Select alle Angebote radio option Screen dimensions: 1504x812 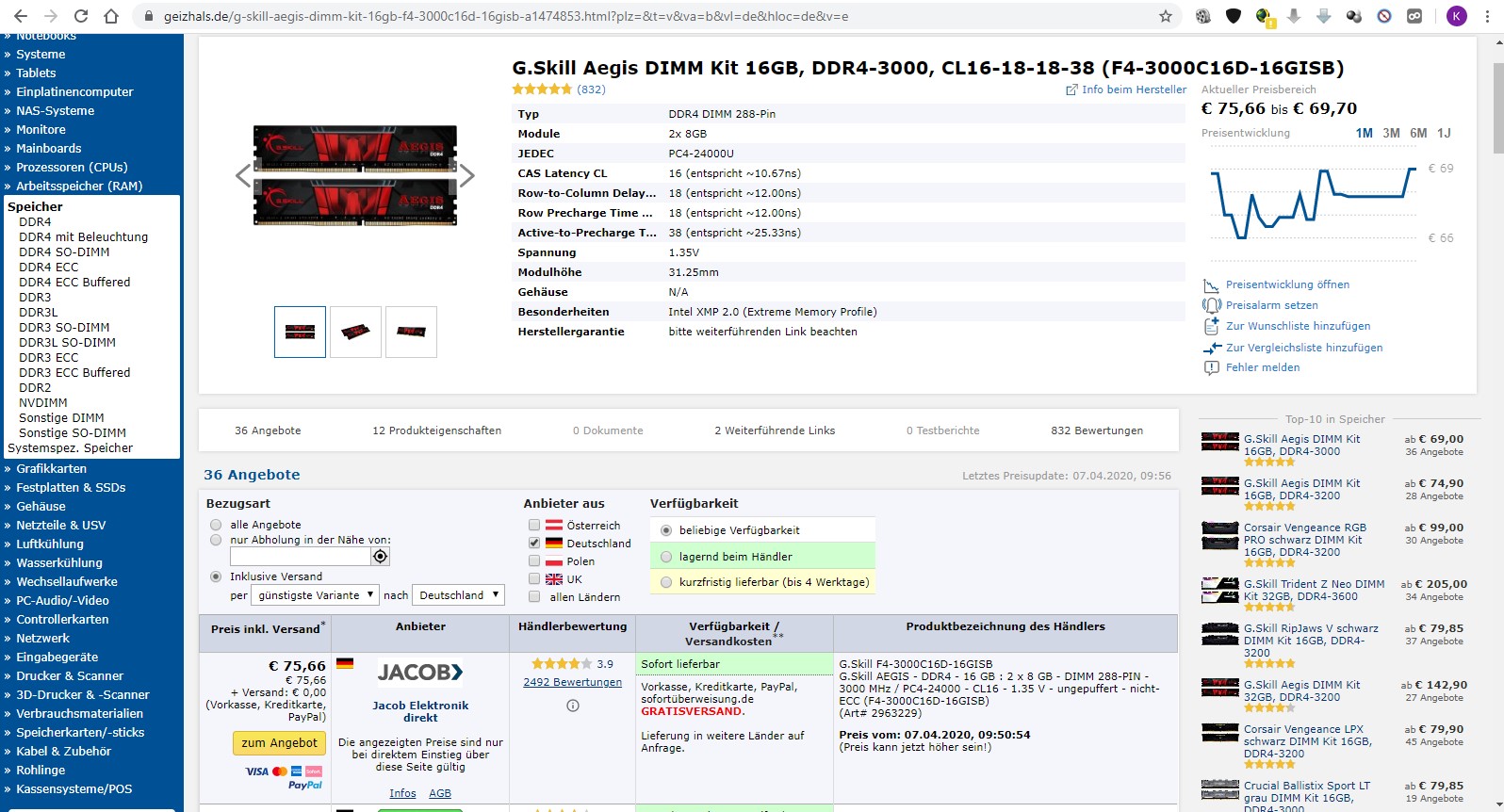click(x=216, y=525)
